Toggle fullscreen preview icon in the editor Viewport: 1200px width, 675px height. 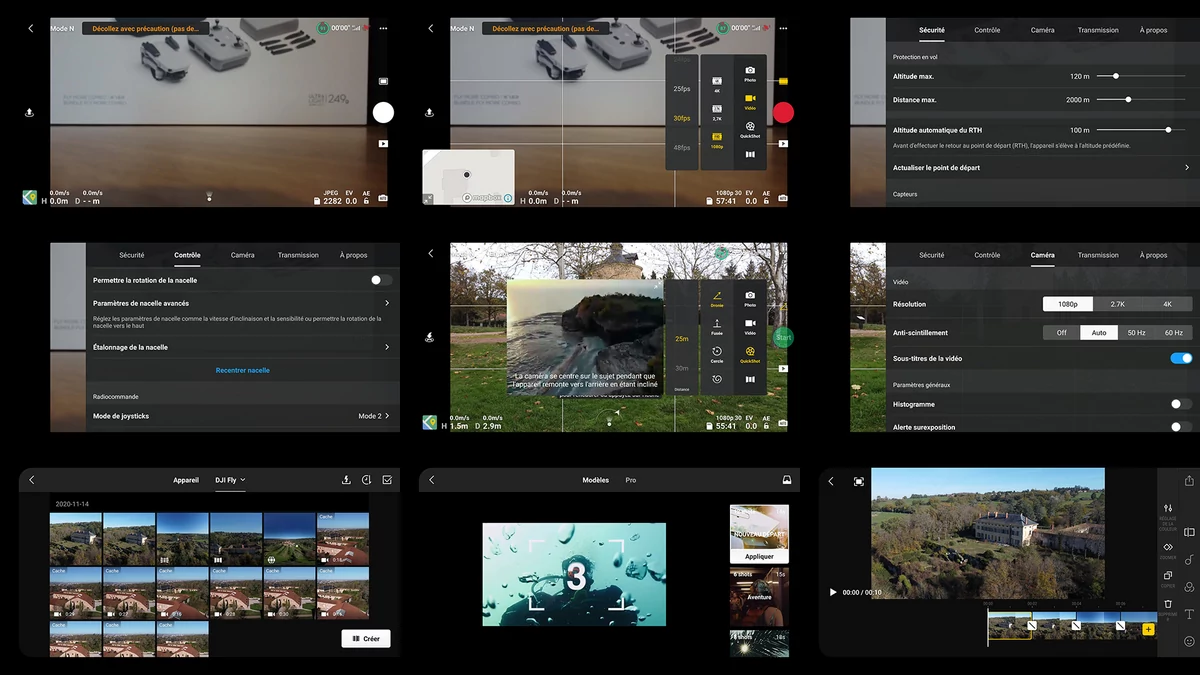coord(858,481)
